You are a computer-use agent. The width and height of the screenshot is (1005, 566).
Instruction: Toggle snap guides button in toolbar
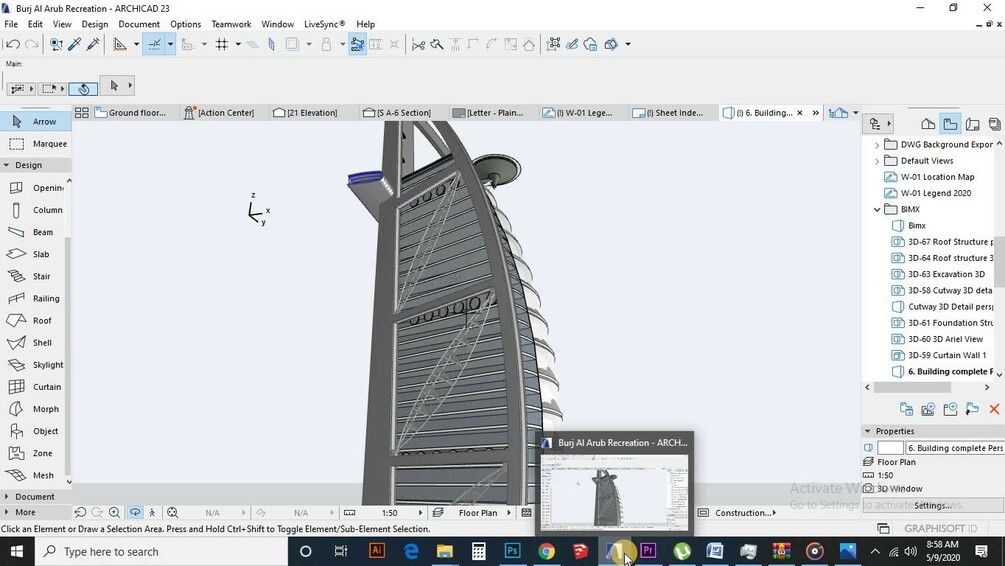[154, 44]
